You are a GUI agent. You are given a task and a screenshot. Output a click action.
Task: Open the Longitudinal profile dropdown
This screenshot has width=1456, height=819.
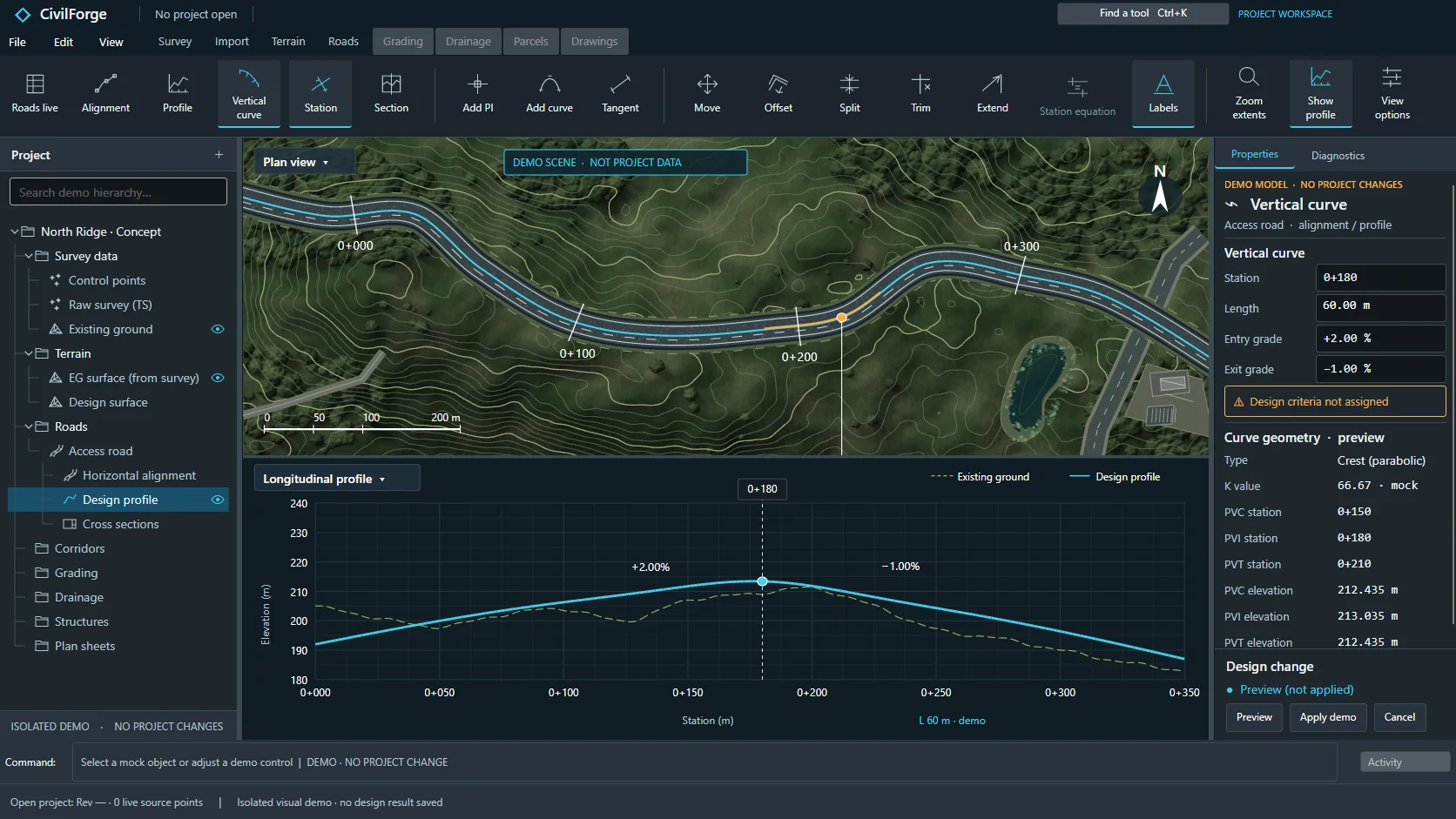click(x=337, y=479)
